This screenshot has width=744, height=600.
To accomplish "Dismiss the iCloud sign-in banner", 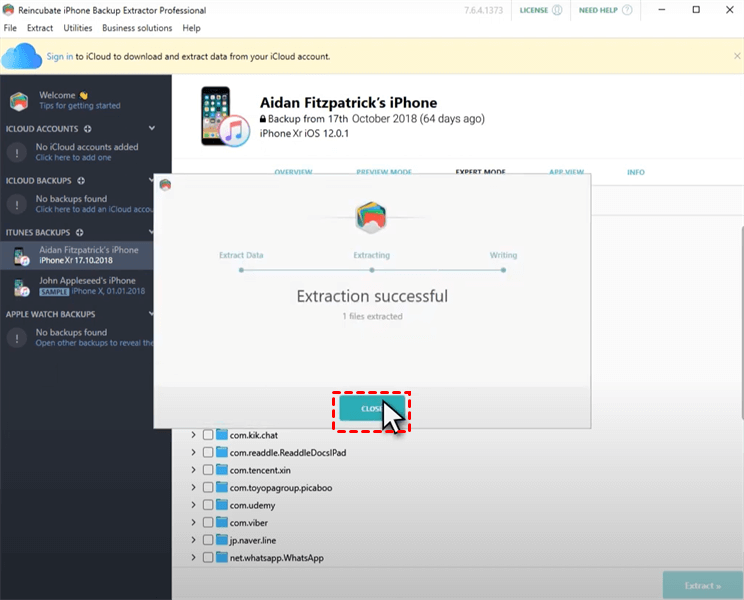I will (737, 56).
